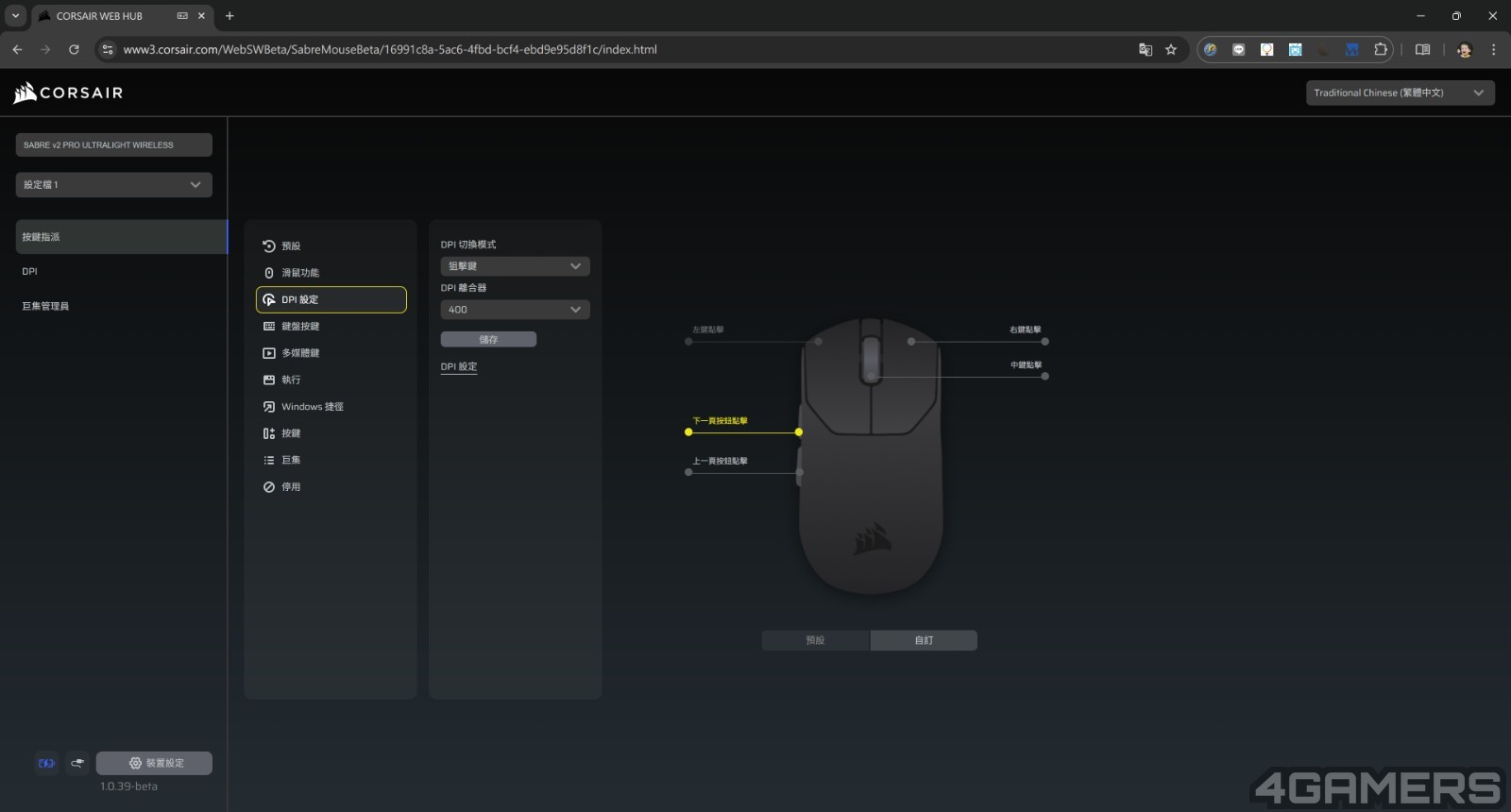Click the USB cable connection icon beside the 裝置設定 button

(77, 763)
